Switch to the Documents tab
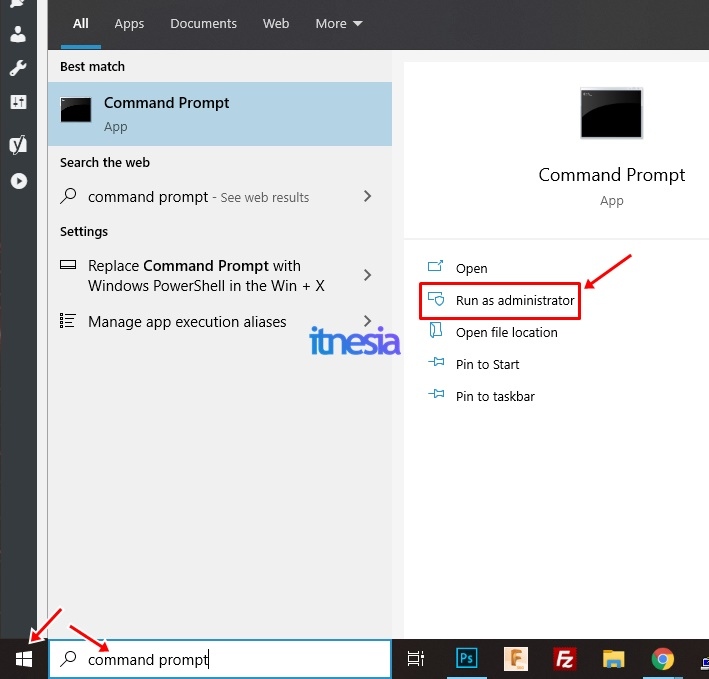 pyautogui.click(x=203, y=24)
